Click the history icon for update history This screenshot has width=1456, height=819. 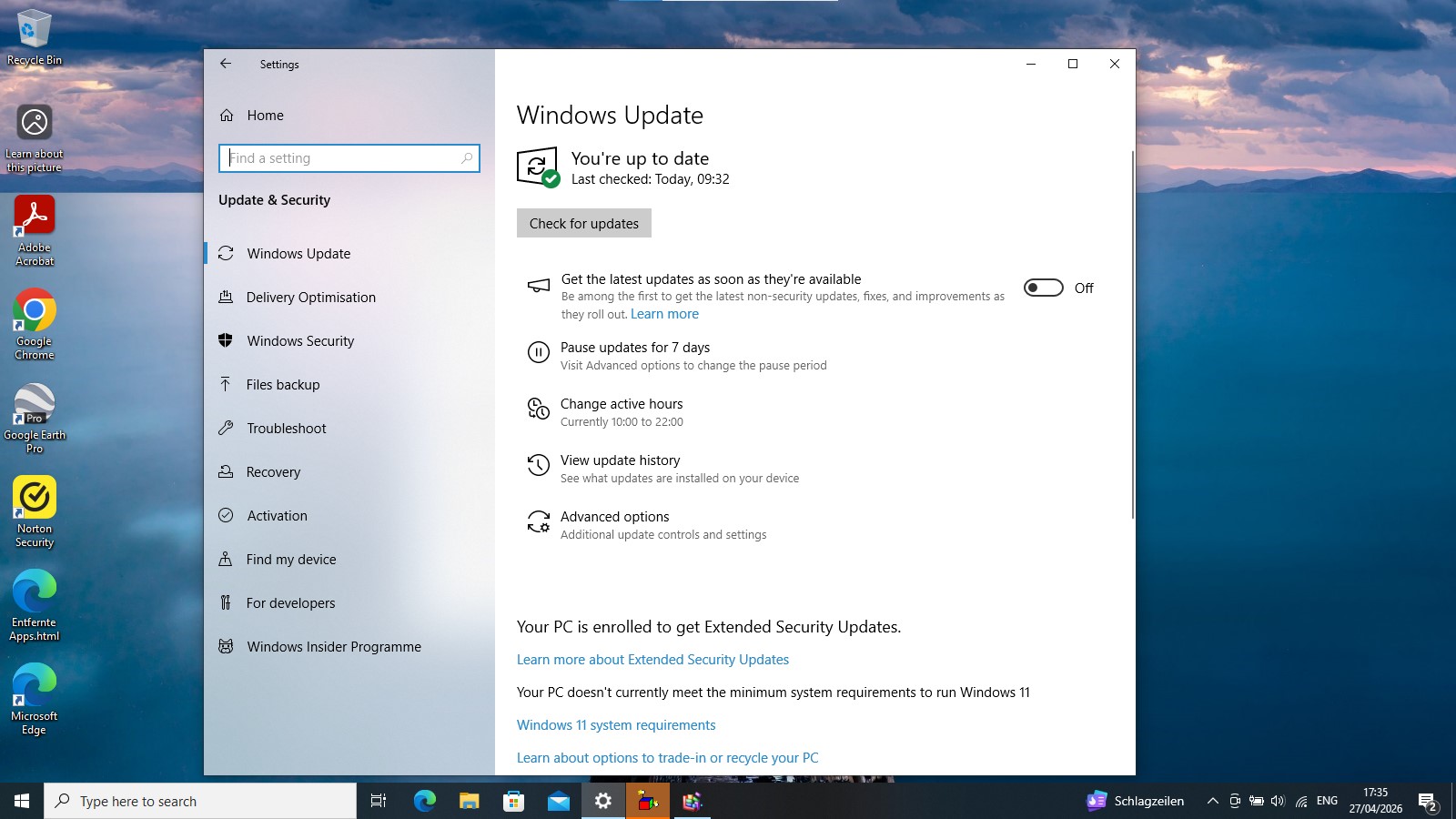pyautogui.click(x=539, y=466)
